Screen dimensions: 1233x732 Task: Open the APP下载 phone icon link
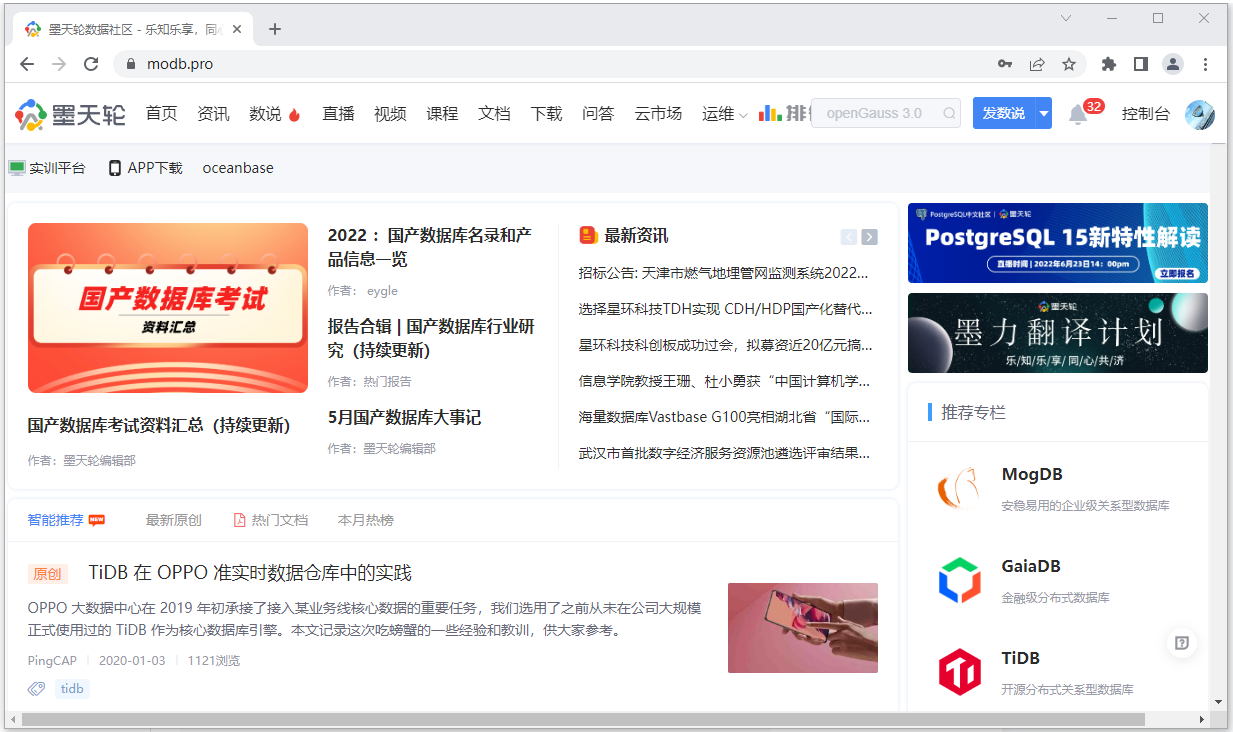pyautogui.click(x=115, y=168)
